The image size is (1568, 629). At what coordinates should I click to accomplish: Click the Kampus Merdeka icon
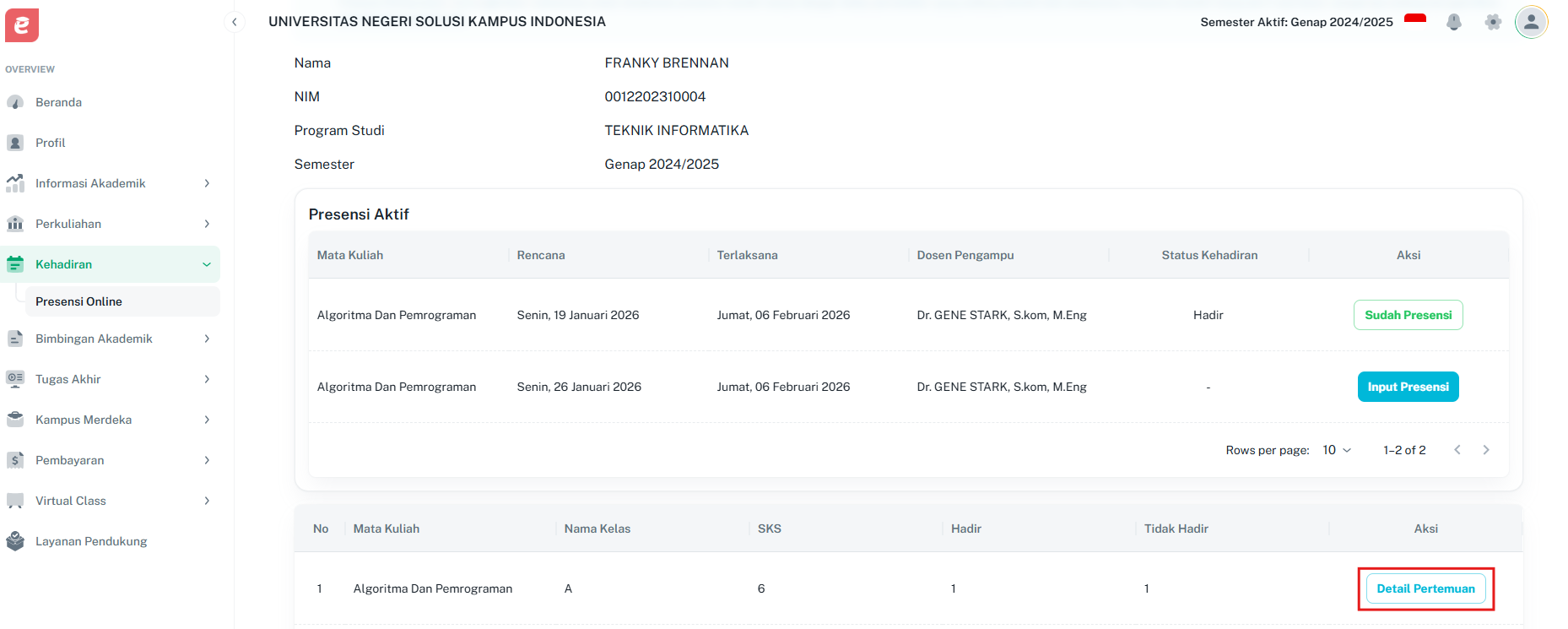[x=15, y=420]
